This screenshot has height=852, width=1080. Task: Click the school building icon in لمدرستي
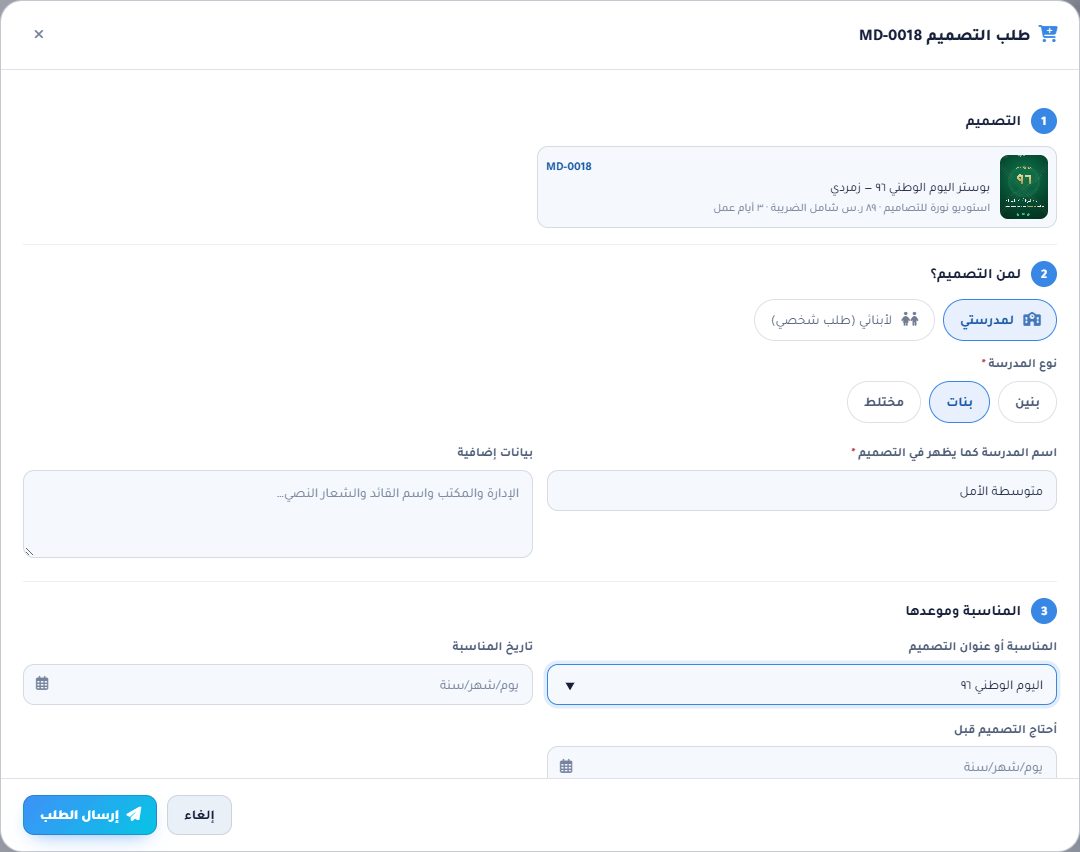point(1032,319)
